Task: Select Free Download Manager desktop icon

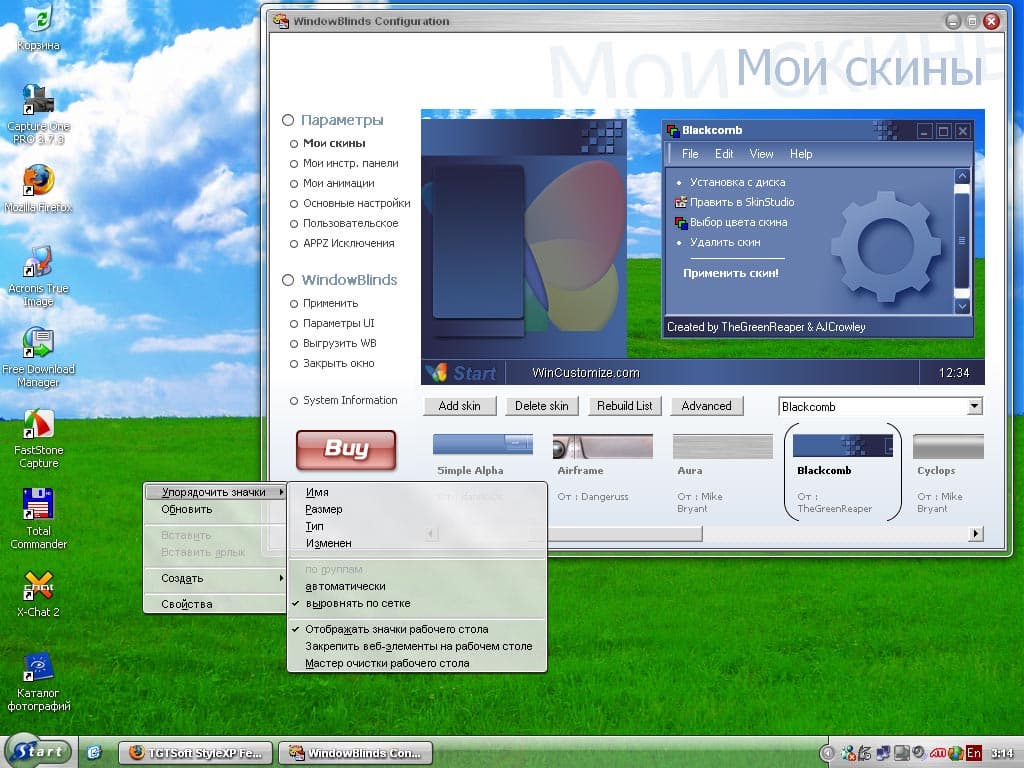Action: (39, 357)
